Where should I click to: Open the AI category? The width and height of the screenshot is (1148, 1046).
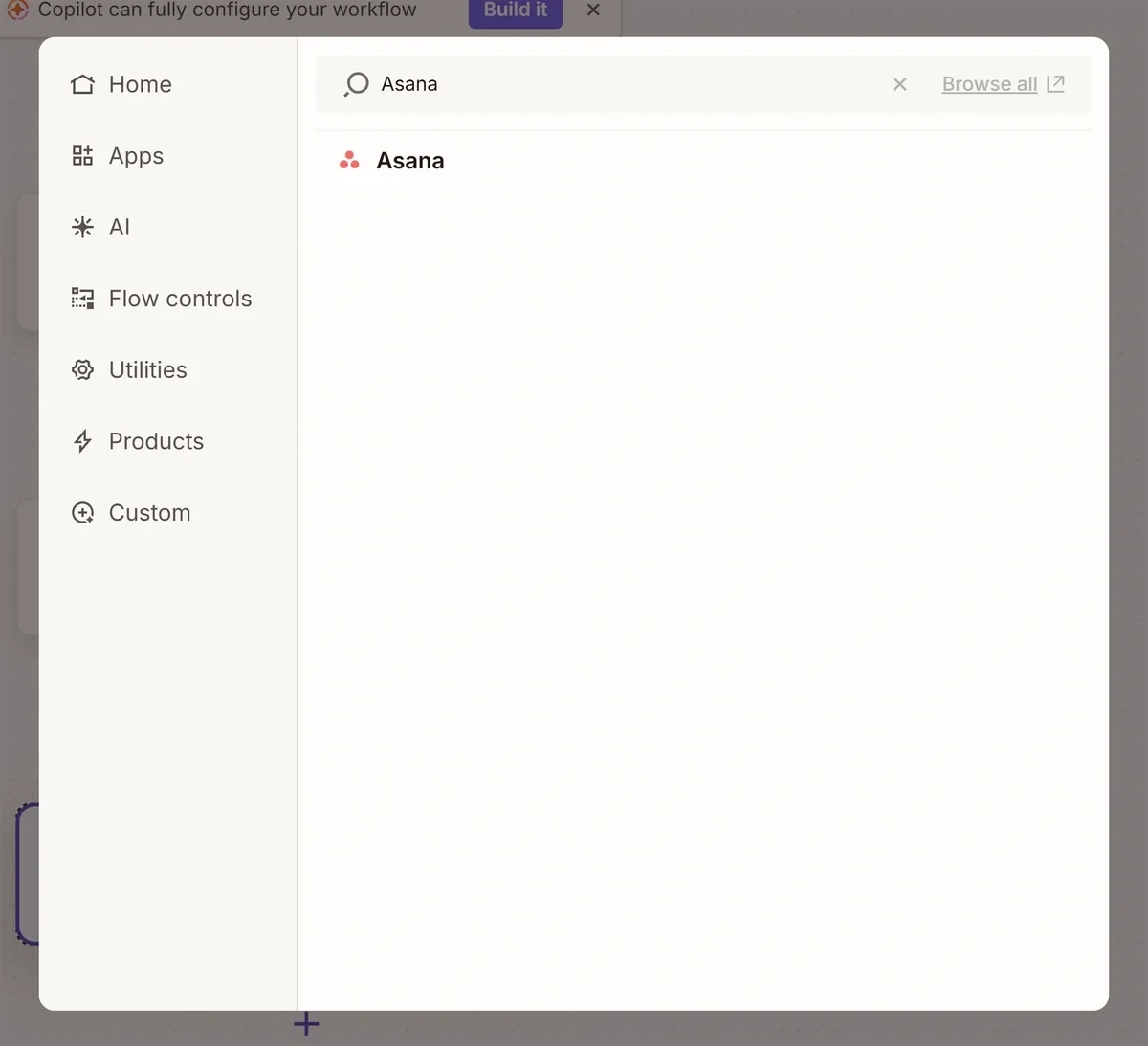pos(100,227)
